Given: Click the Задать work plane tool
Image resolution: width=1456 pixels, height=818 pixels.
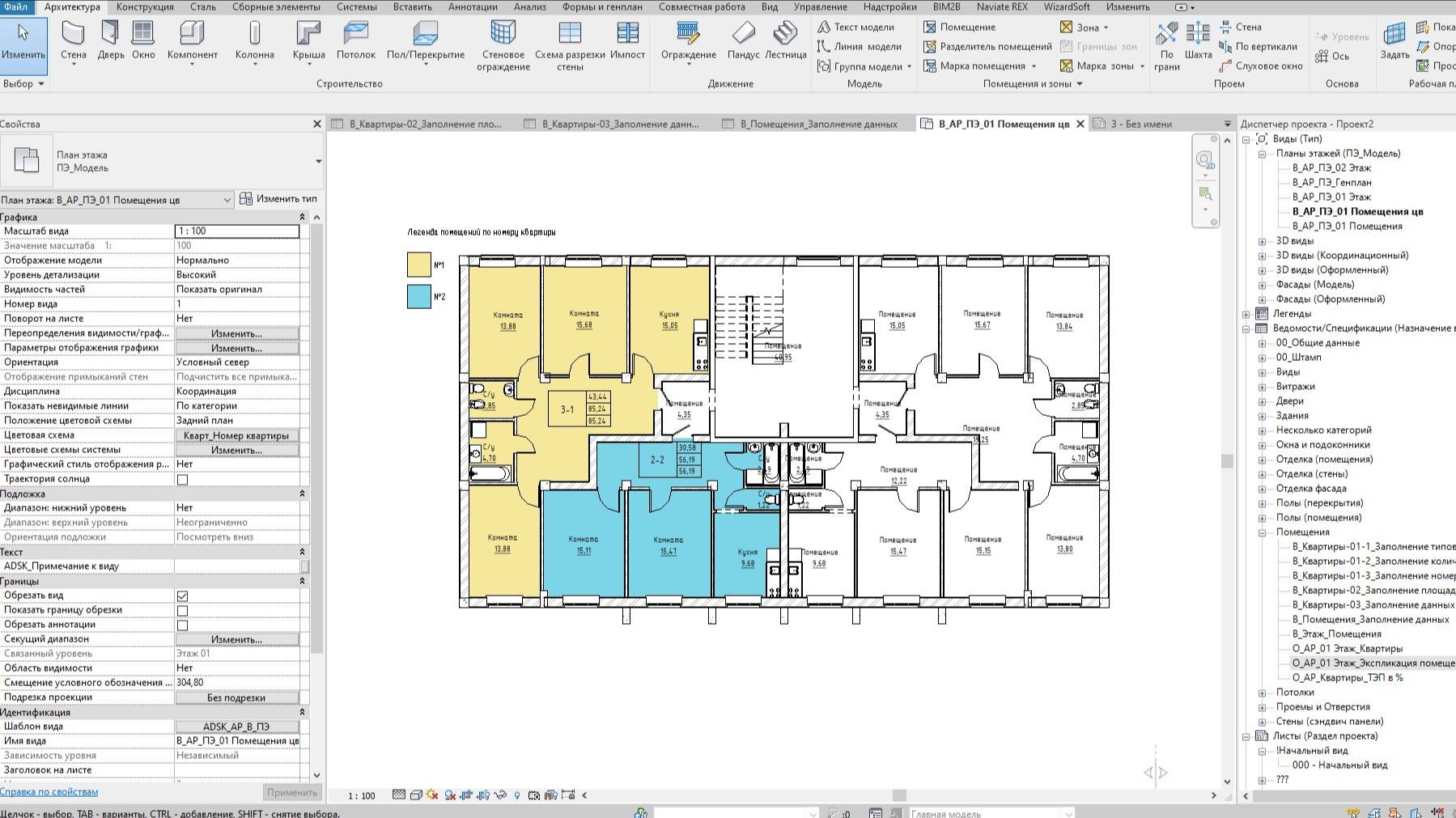Looking at the screenshot, I should pos(1394,40).
